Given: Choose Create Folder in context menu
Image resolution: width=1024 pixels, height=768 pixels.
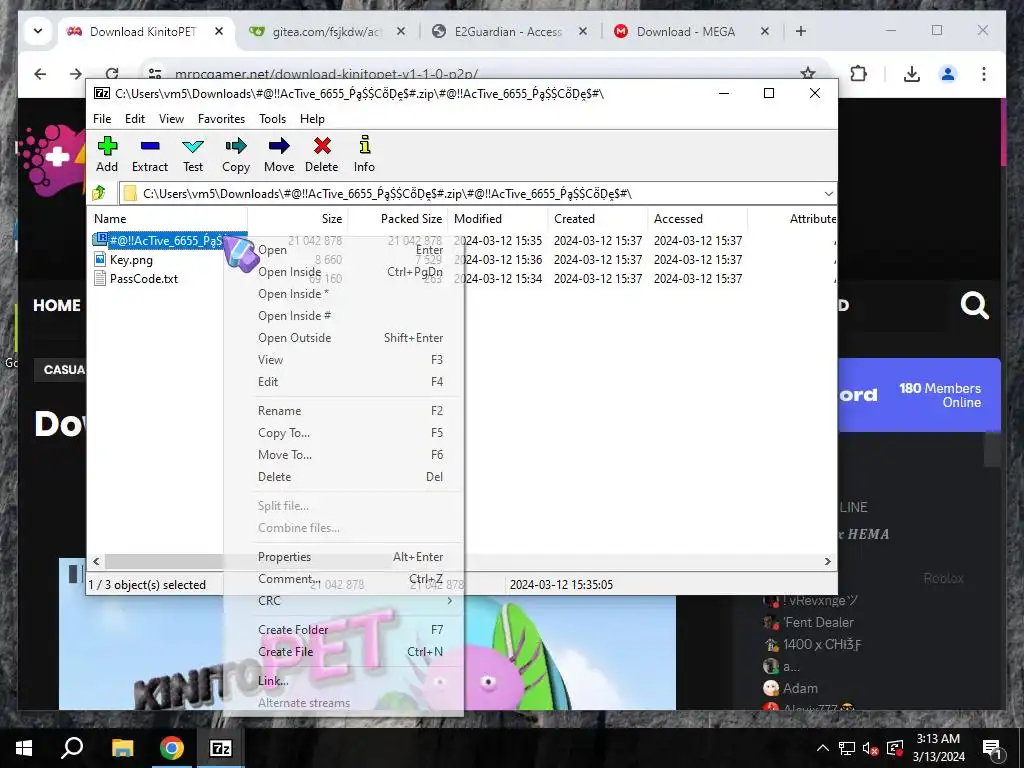Looking at the screenshot, I should point(350,630).
